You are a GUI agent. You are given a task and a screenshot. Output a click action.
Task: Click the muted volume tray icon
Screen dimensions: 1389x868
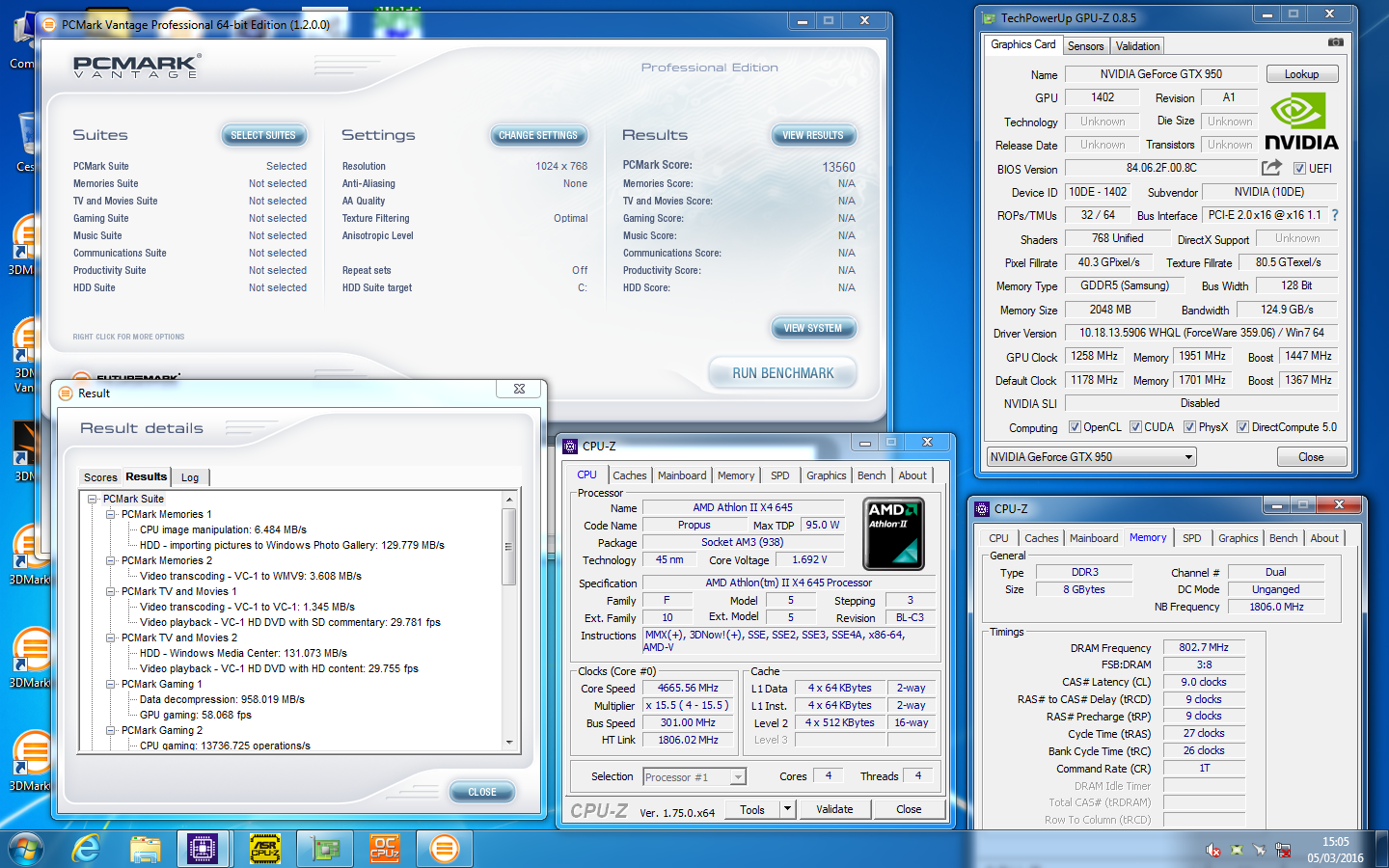[1213, 850]
